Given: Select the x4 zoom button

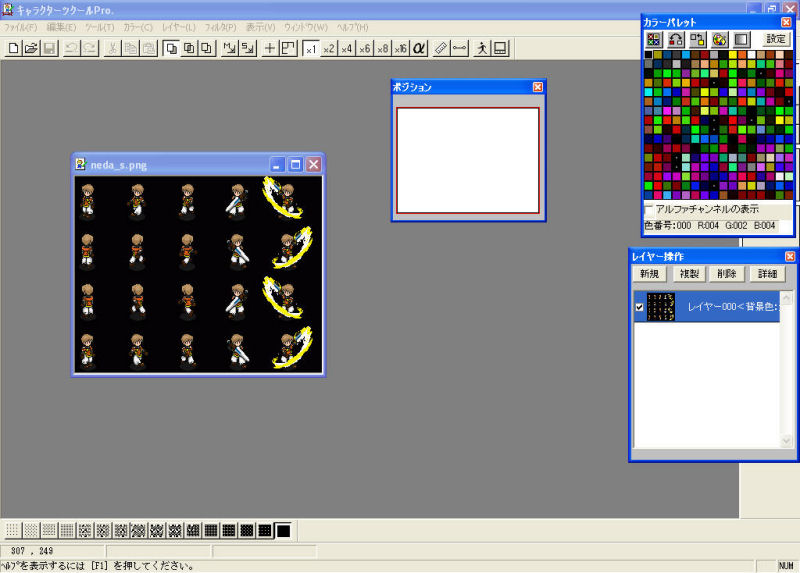Looking at the screenshot, I should (346, 48).
